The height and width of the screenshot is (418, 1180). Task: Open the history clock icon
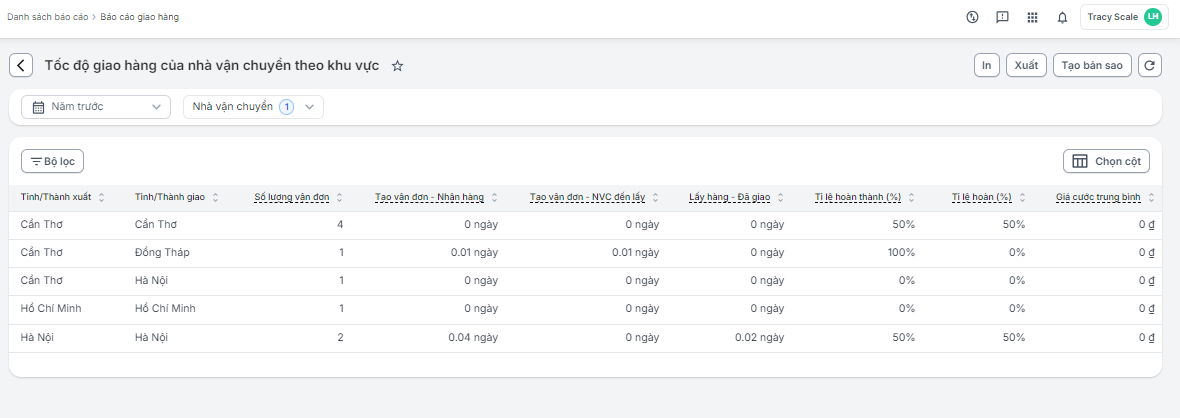pyautogui.click(x=972, y=17)
